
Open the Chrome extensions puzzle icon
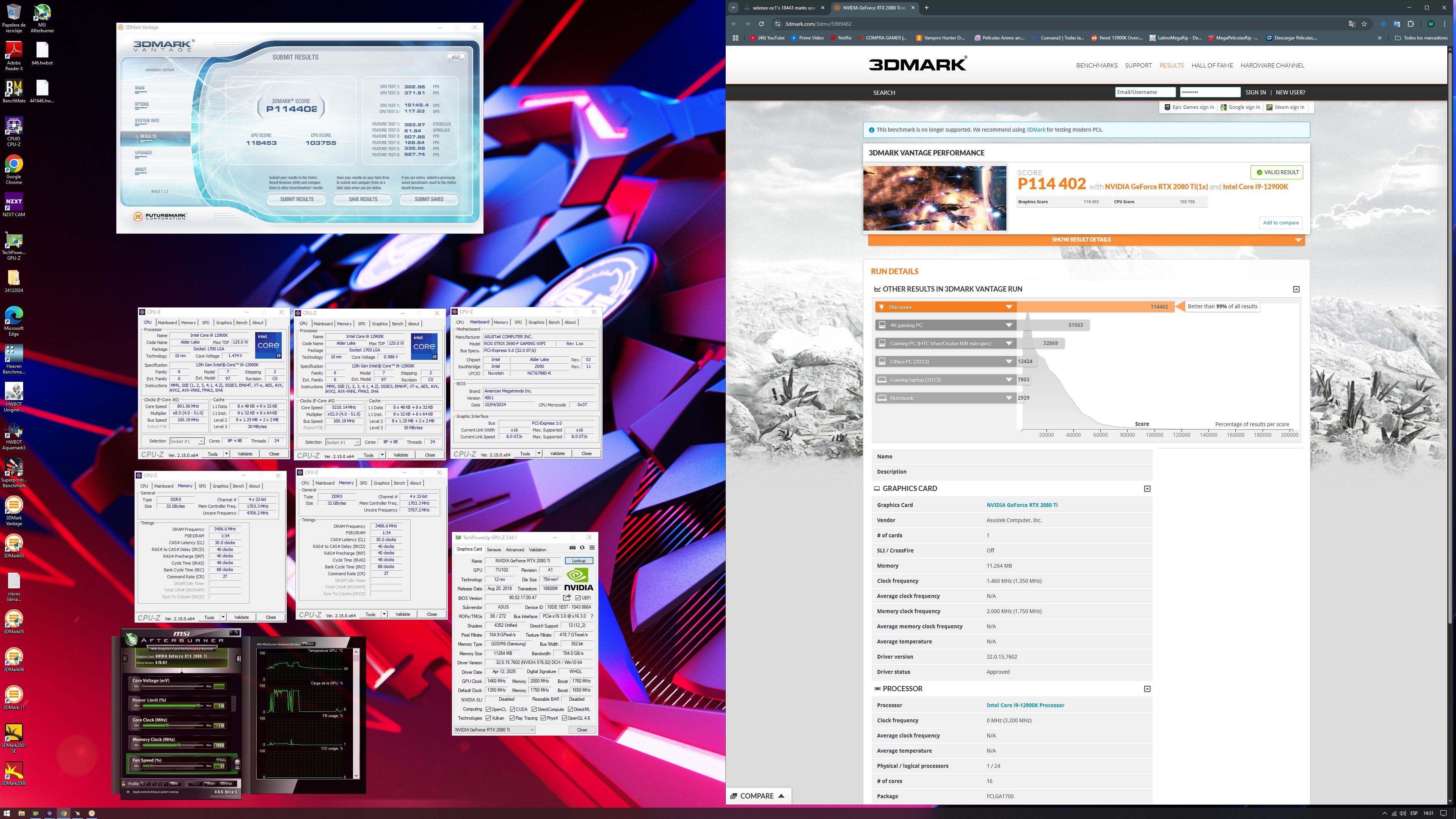(x=1411, y=24)
